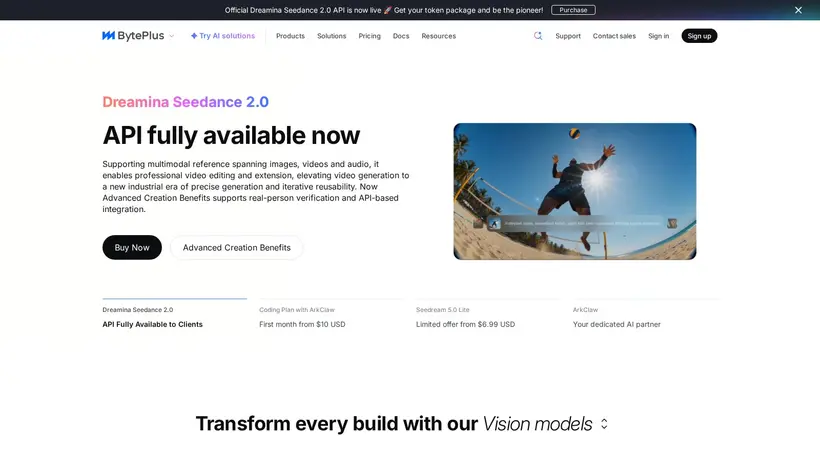Click 'First month from $10 USD' text
Image resolution: width=820 pixels, height=461 pixels.
coord(302,324)
